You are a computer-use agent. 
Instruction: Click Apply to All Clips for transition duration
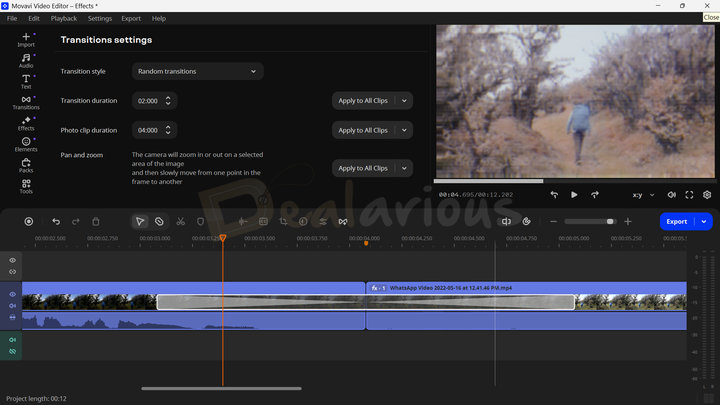[x=363, y=100]
